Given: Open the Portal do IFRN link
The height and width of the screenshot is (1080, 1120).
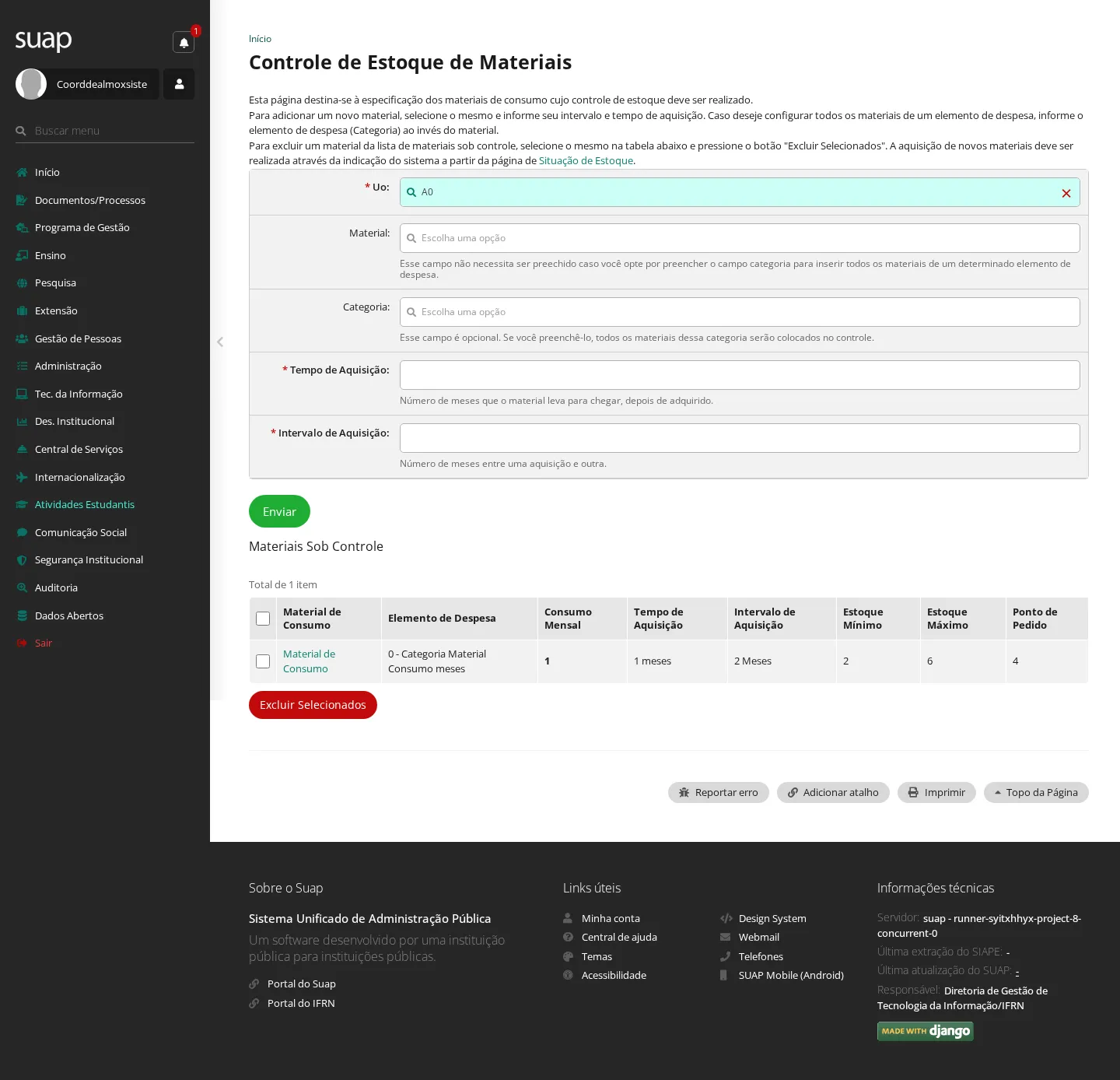Looking at the screenshot, I should click(301, 1003).
